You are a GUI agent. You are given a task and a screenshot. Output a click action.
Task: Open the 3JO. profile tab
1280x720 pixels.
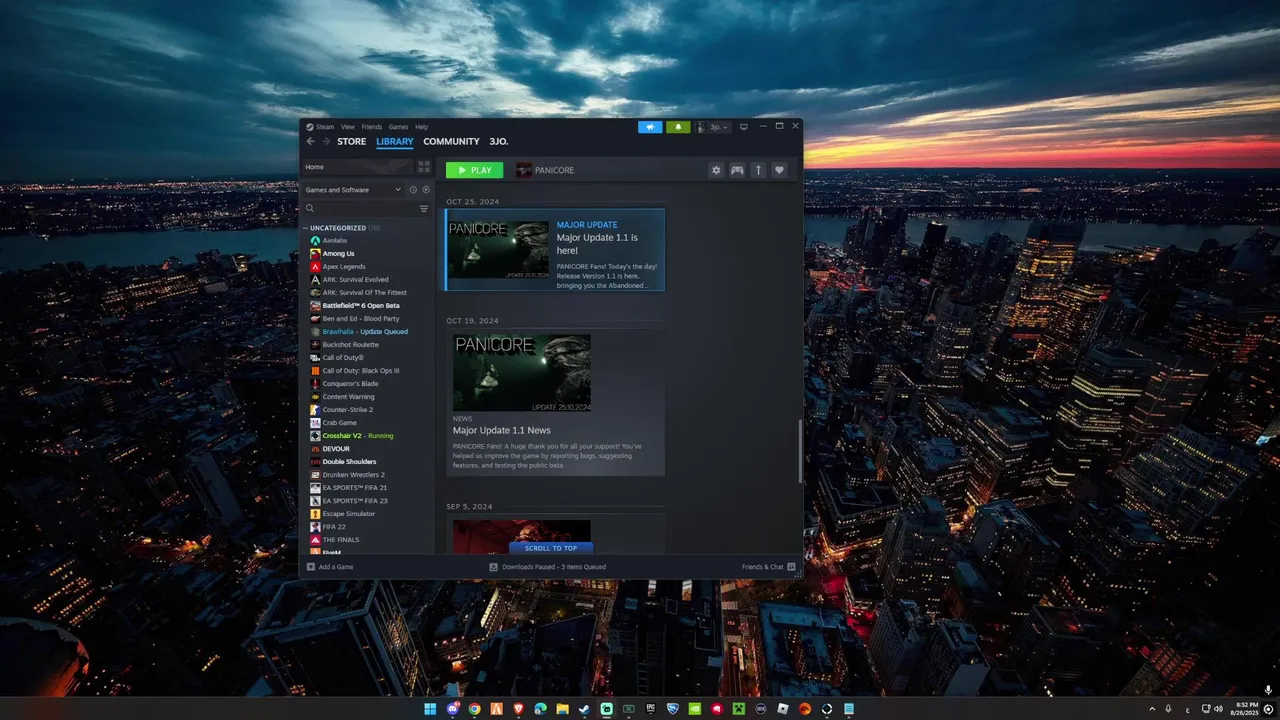[x=499, y=142]
